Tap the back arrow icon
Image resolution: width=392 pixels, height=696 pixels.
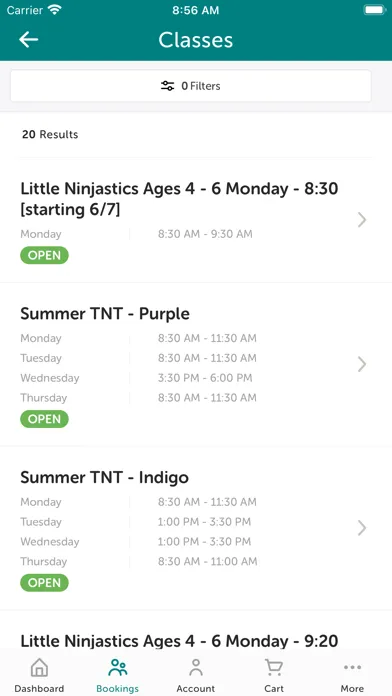tap(28, 40)
